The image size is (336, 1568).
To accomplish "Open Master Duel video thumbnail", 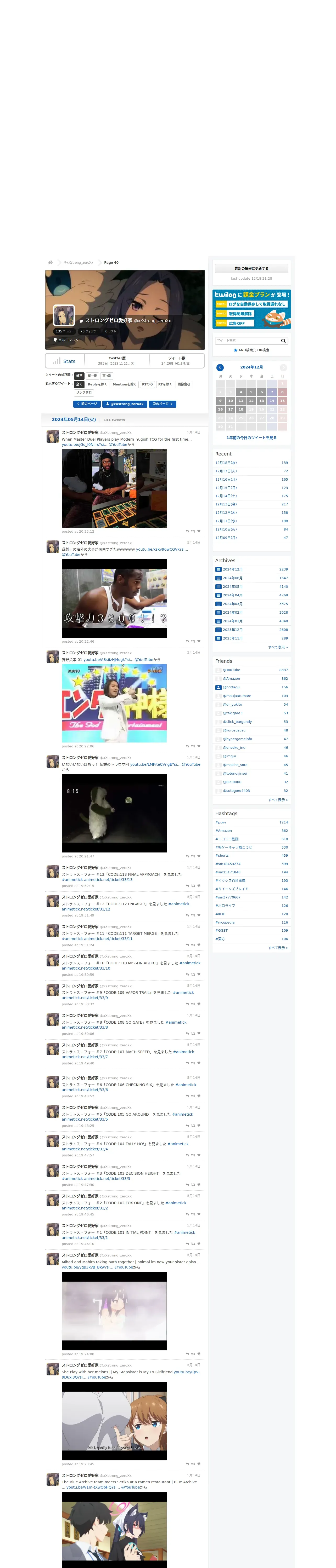I will (x=114, y=488).
